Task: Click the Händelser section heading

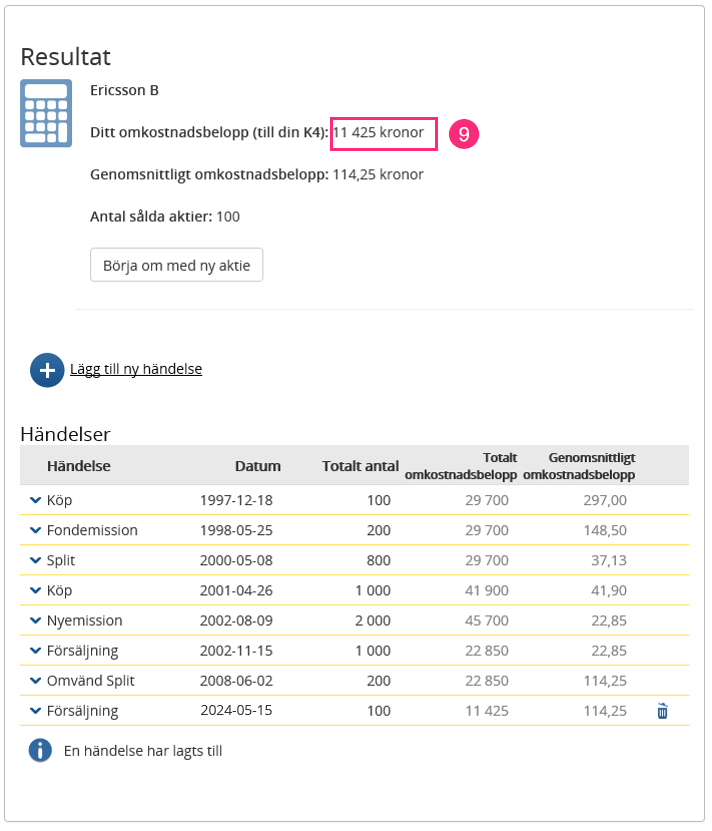Action: 65,434
